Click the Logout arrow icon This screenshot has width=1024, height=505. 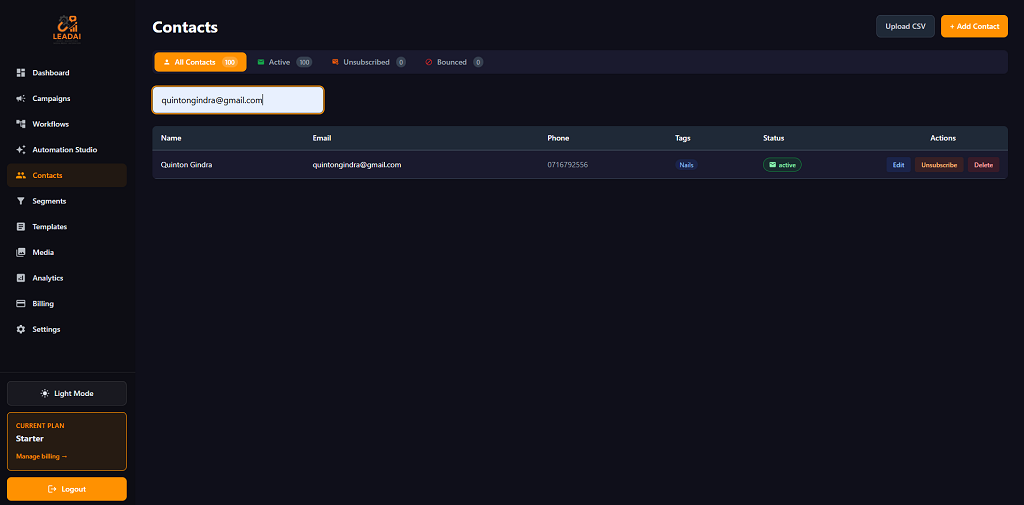coord(52,489)
